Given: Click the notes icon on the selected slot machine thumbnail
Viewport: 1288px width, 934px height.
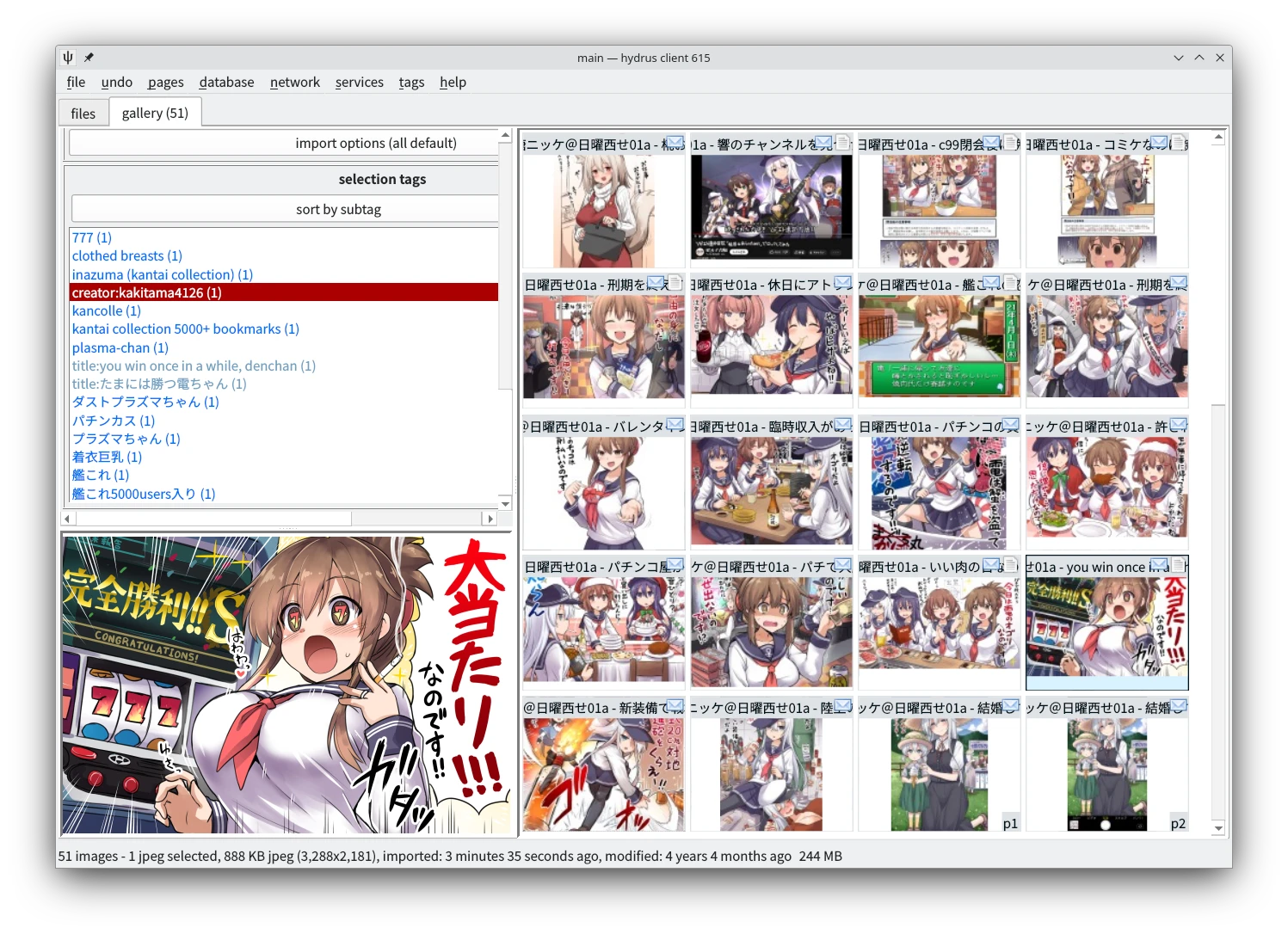Looking at the screenshot, I should [1179, 565].
